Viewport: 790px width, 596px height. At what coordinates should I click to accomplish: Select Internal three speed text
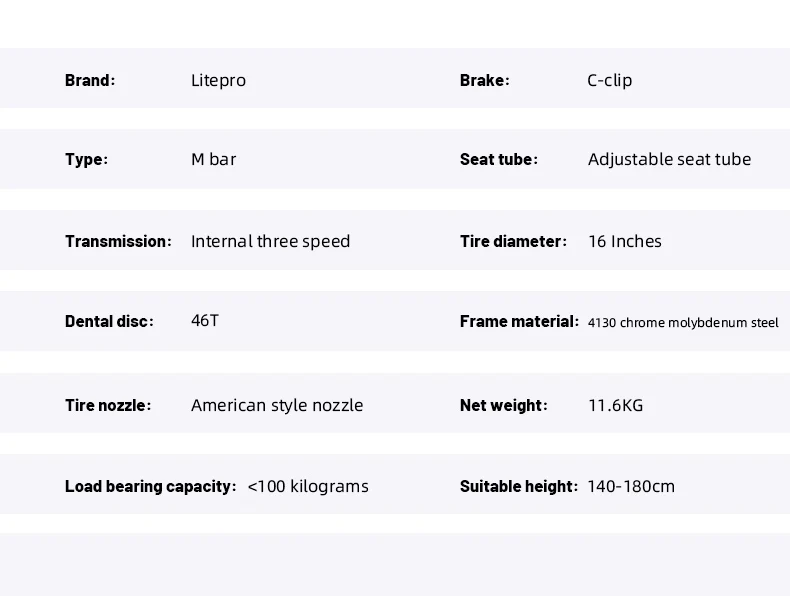[x=270, y=241]
